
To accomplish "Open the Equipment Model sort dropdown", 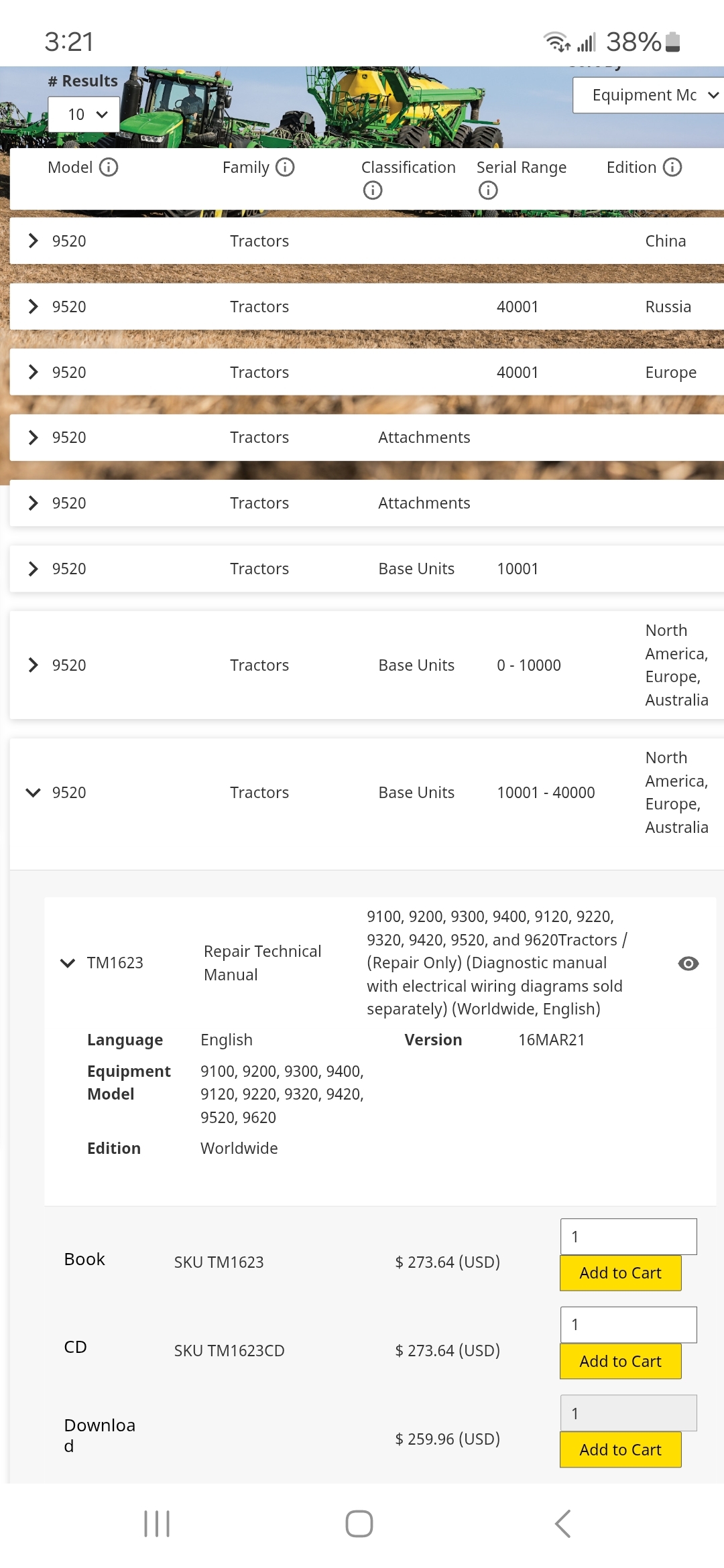I will (x=649, y=95).
